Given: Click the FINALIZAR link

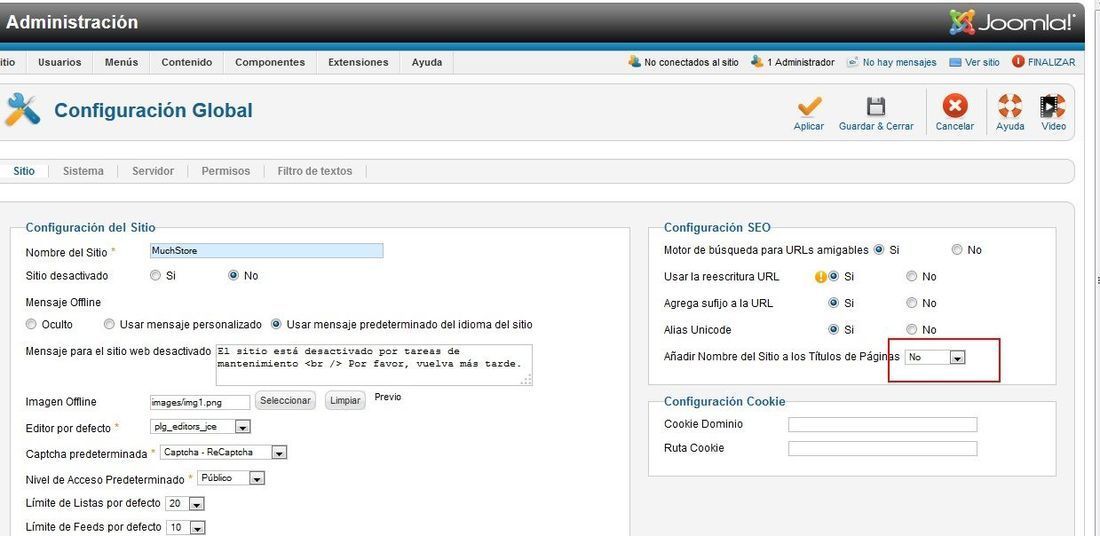Looking at the screenshot, I should tap(1051, 62).
